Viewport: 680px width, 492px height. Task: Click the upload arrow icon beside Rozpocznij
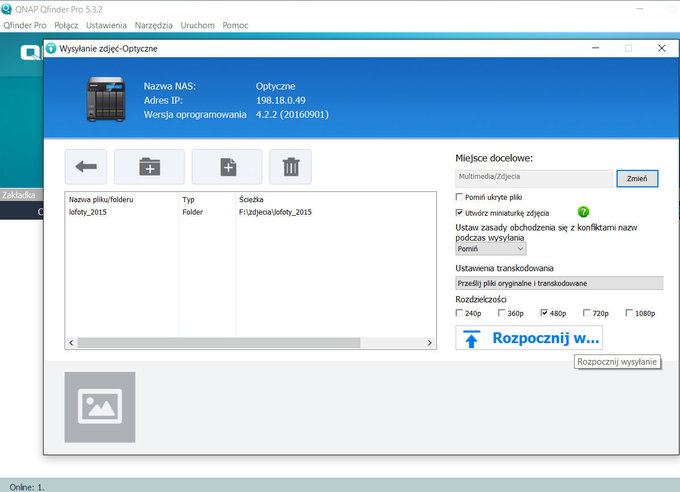click(471, 338)
